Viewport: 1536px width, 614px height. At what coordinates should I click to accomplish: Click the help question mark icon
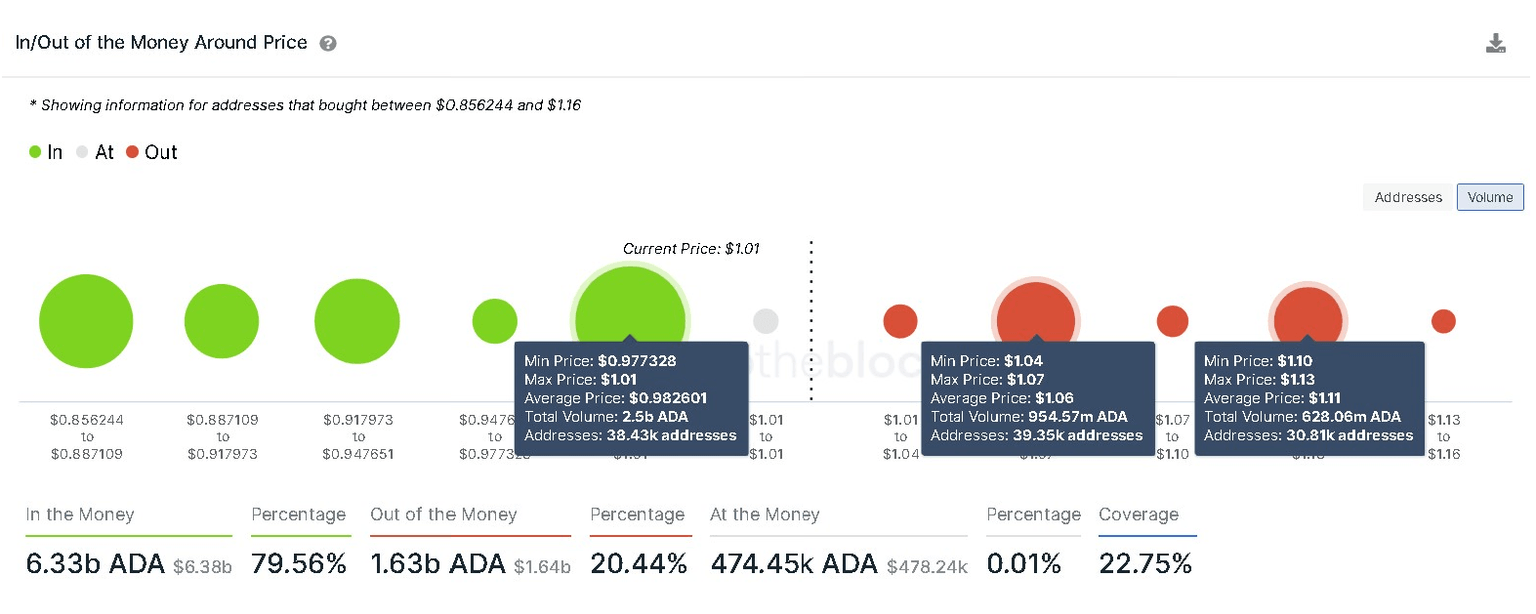(326, 43)
